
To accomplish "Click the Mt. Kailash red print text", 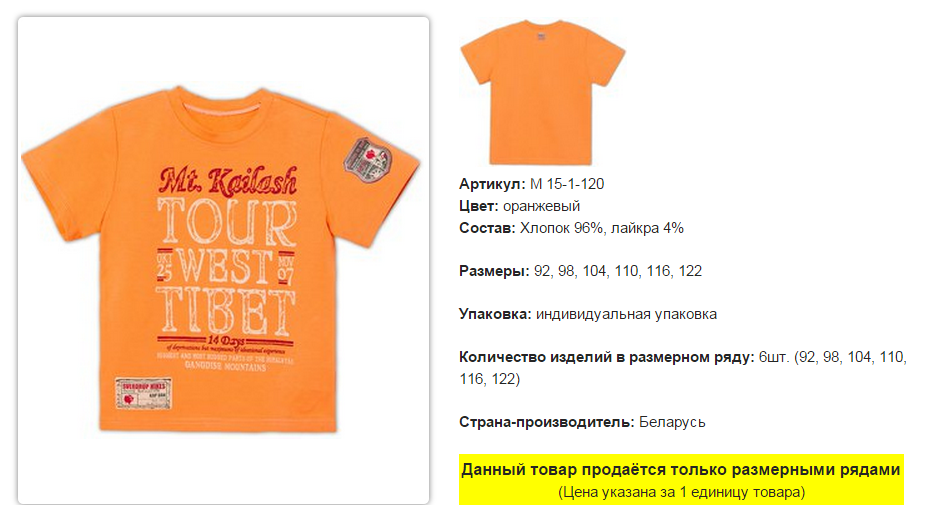I will pyautogui.click(x=228, y=182).
